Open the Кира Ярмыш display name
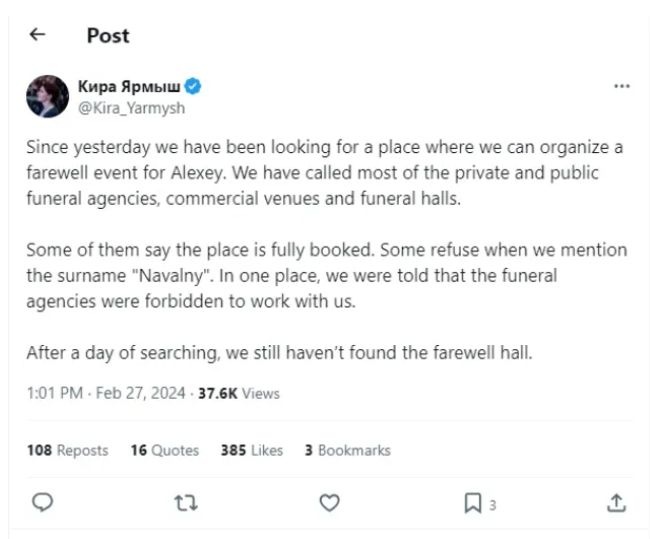 [x=129, y=86]
